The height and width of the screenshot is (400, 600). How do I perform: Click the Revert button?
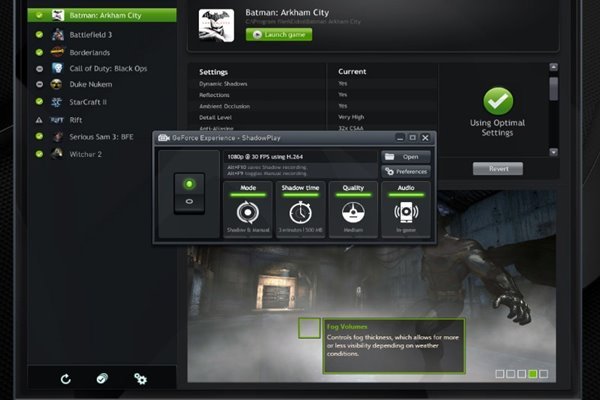[x=498, y=169]
